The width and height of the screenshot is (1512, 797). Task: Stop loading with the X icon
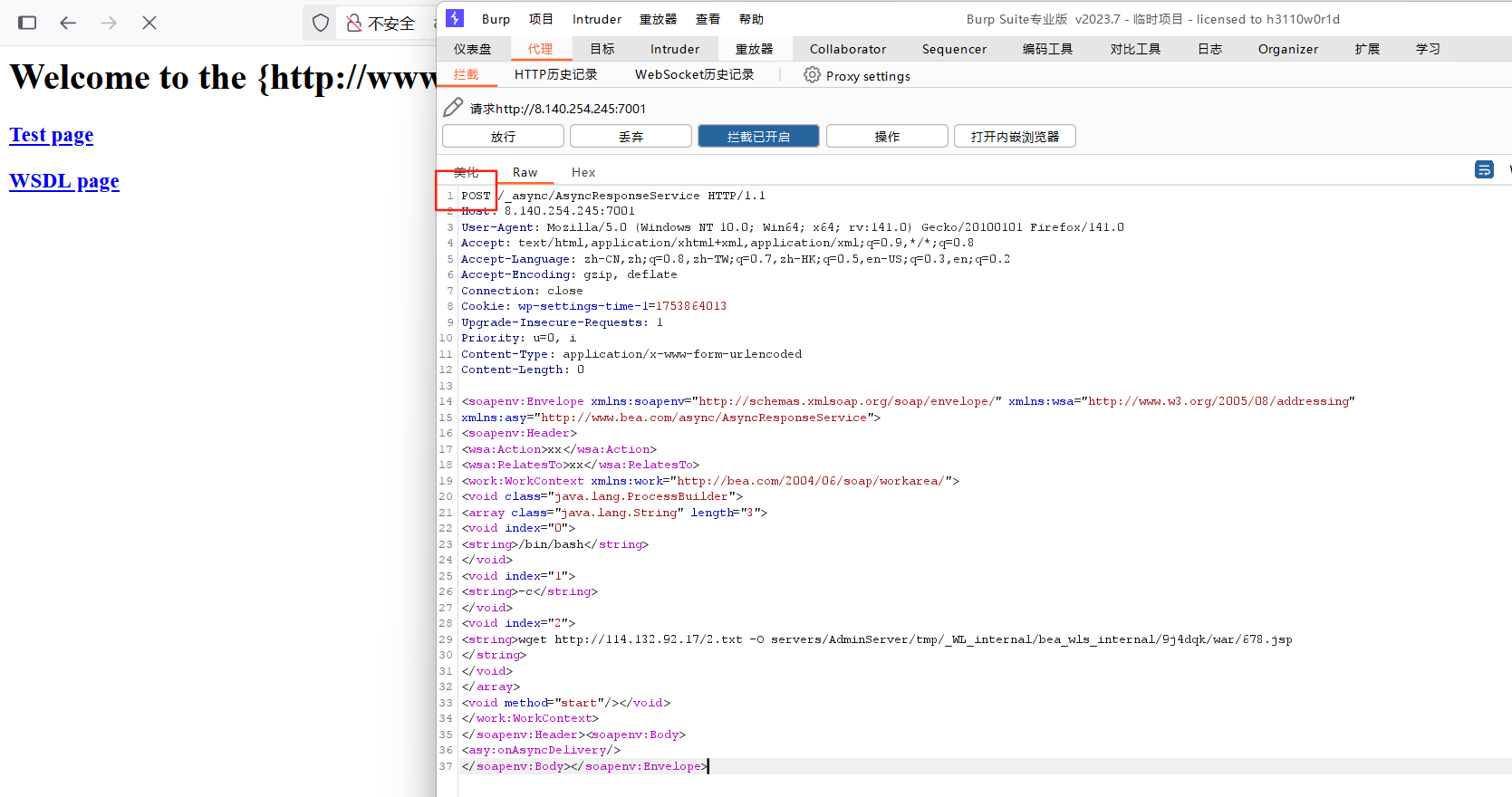click(149, 23)
